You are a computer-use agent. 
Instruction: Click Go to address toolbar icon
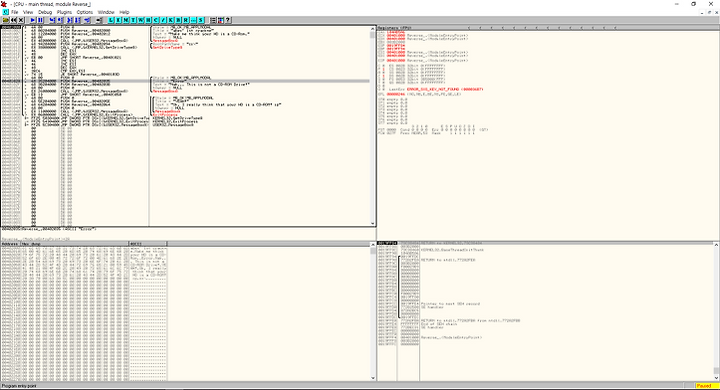[x=98, y=20]
